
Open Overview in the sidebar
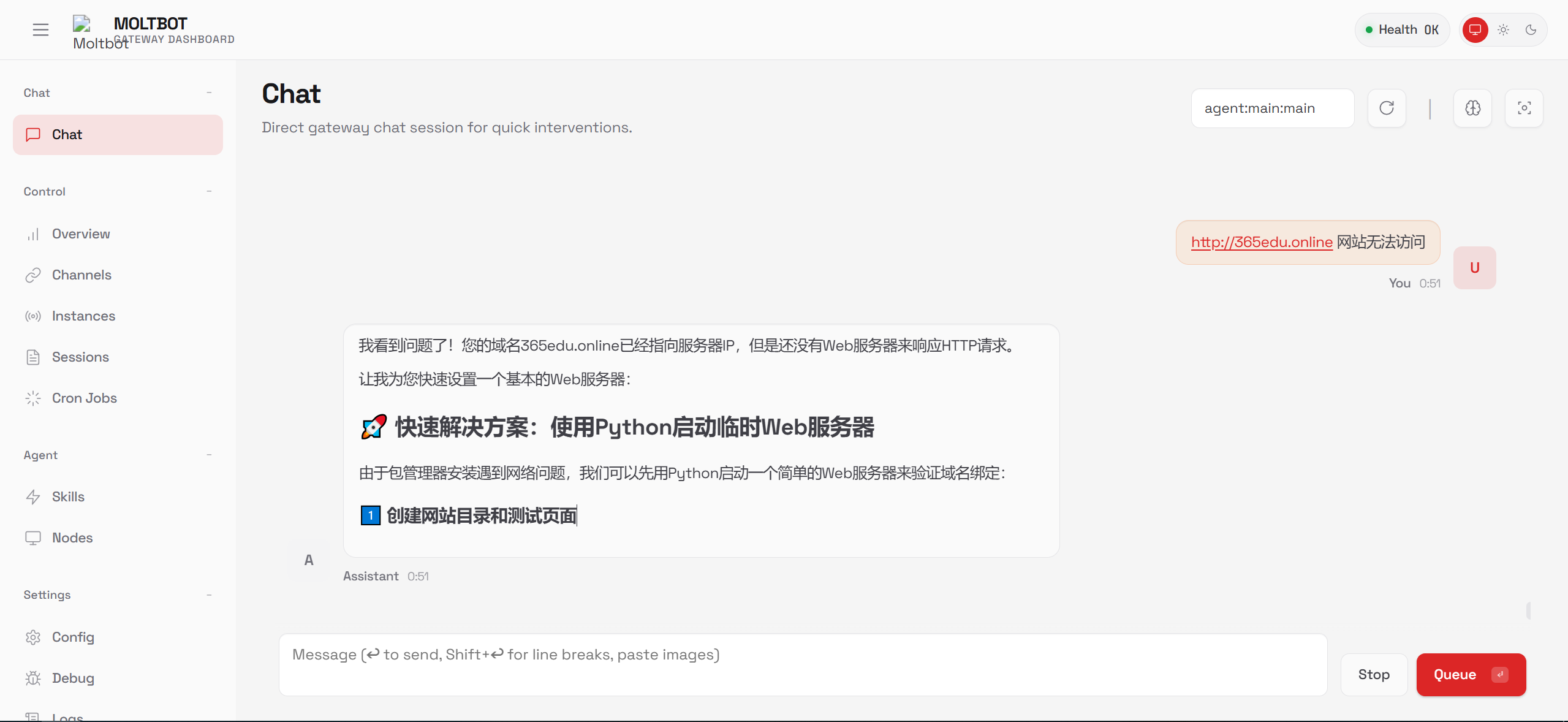click(81, 234)
